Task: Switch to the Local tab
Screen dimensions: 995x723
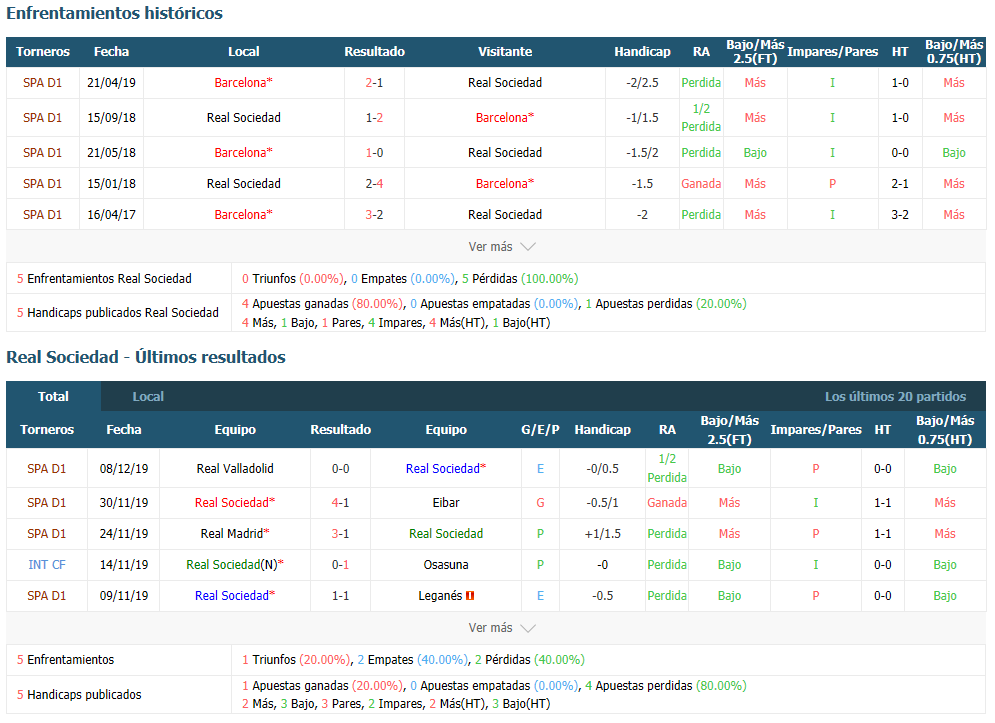Action: coord(148,397)
